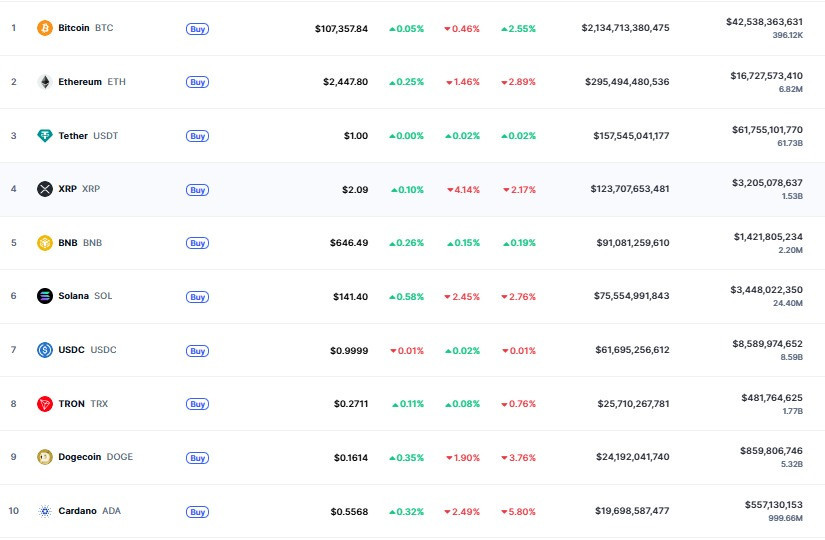Open the TRON name link

coord(72,404)
